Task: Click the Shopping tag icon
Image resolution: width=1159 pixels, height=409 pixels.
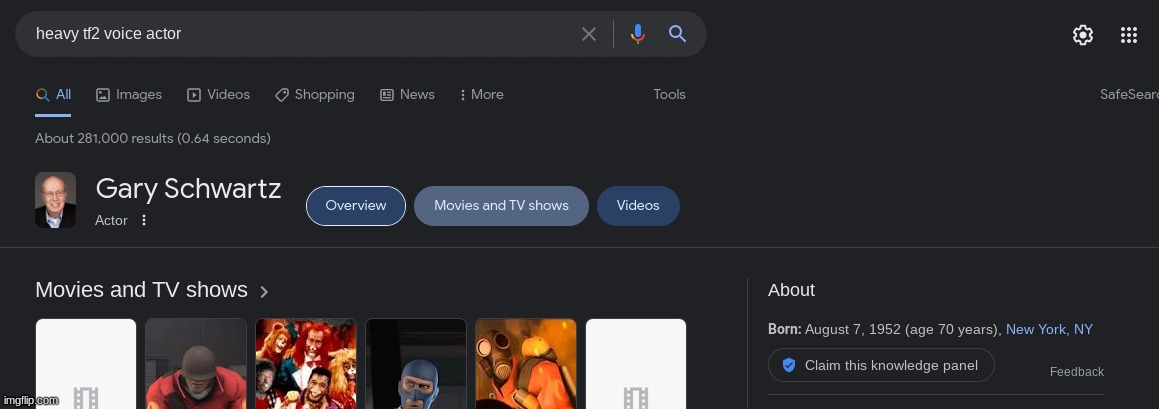Action: 282,95
